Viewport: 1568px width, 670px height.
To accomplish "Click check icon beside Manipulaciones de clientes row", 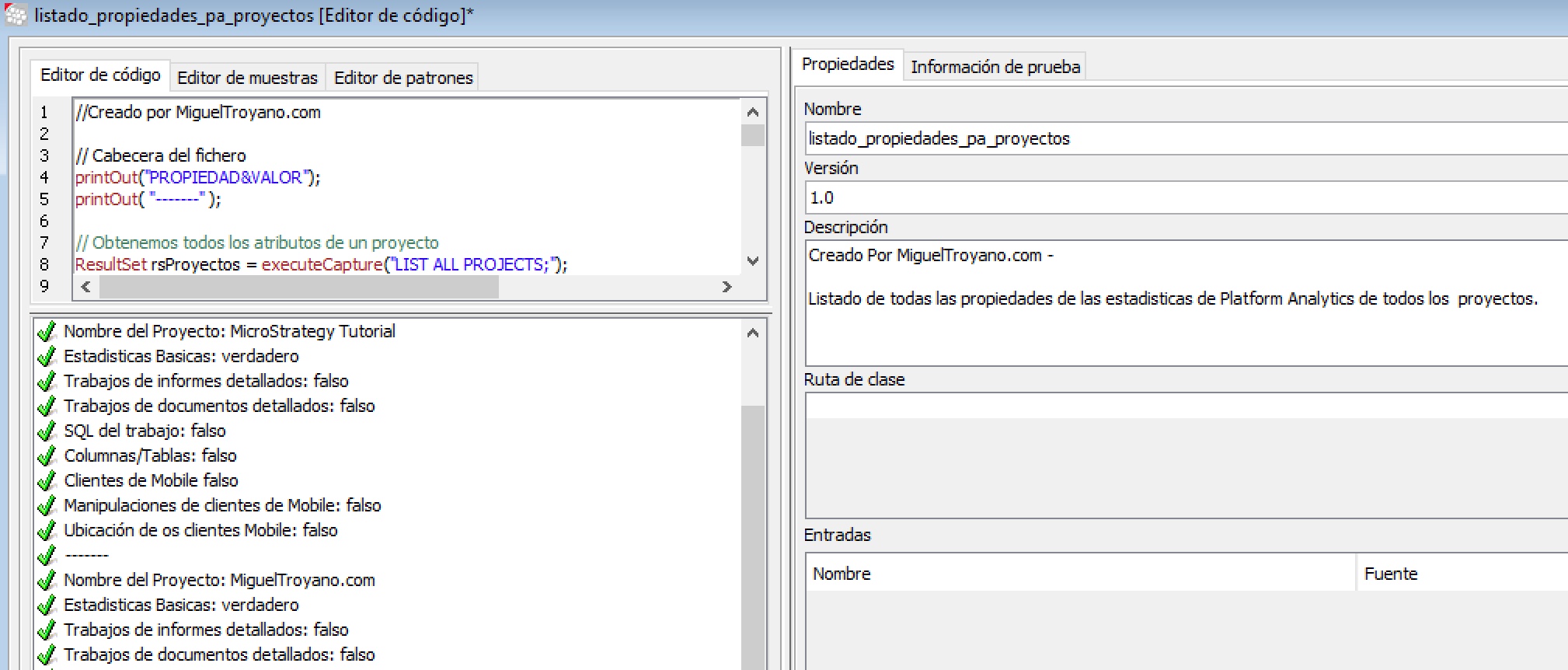I will pyautogui.click(x=47, y=505).
